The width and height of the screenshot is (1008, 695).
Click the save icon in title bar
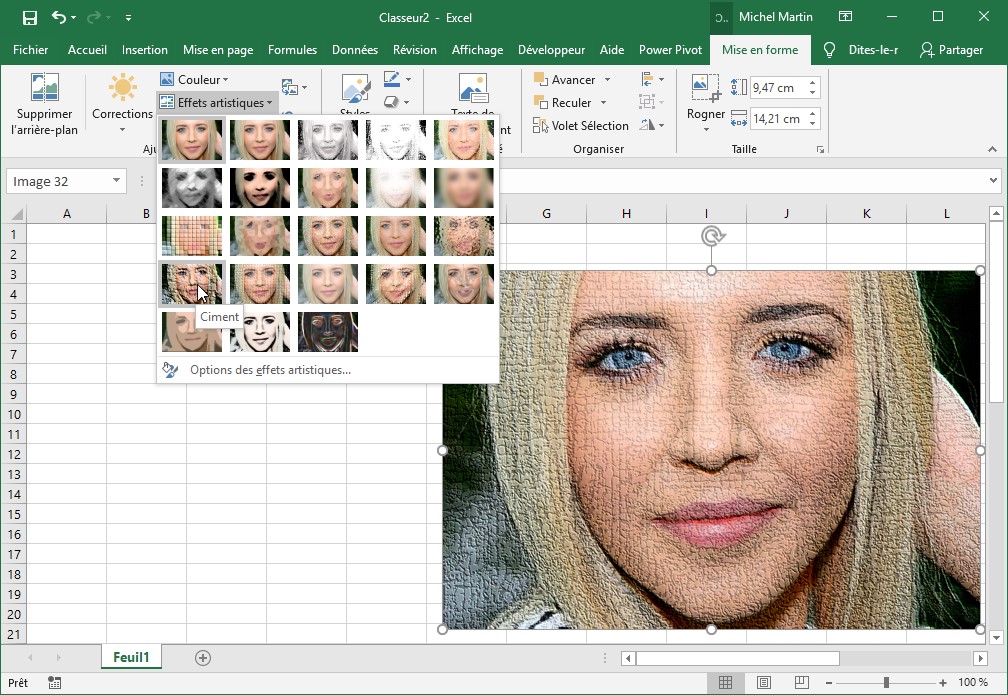(29, 17)
